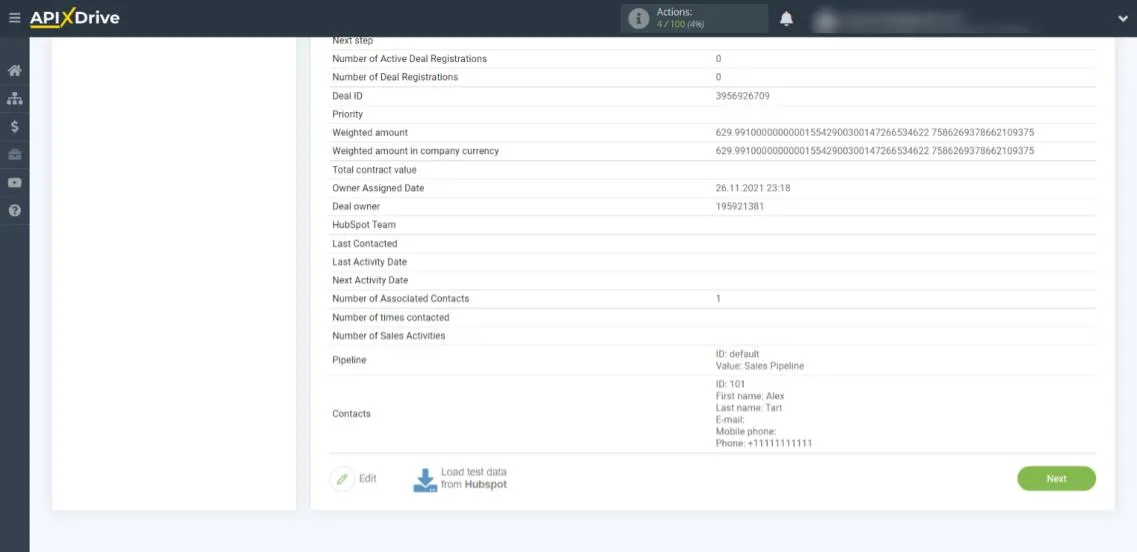Image resolution: width=1137 pixels, height=552 pixels.
Task: Open billing via sidebar dollar icon
Action: 15,127
